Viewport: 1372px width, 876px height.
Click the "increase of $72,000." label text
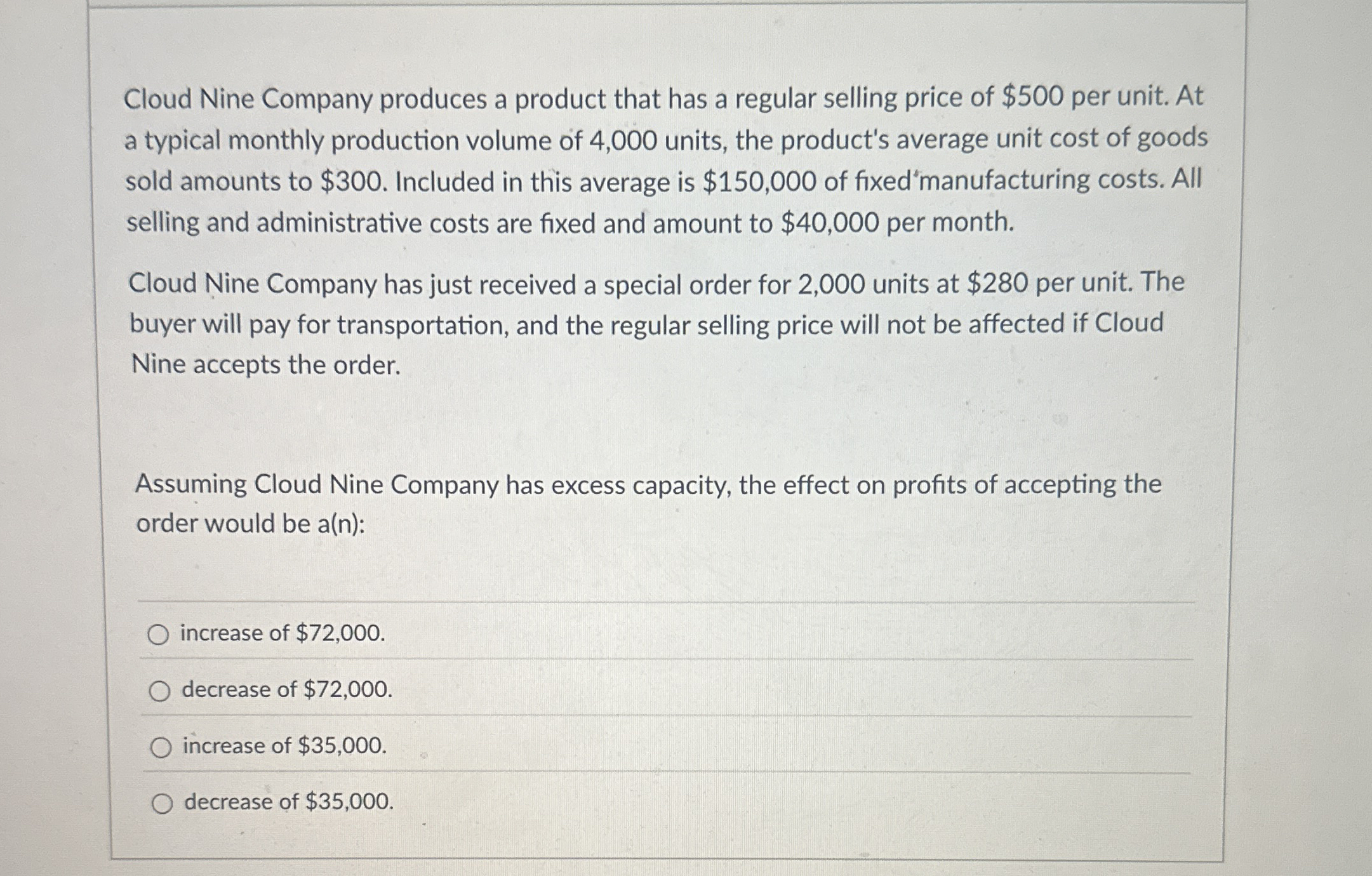coord(281,633)
